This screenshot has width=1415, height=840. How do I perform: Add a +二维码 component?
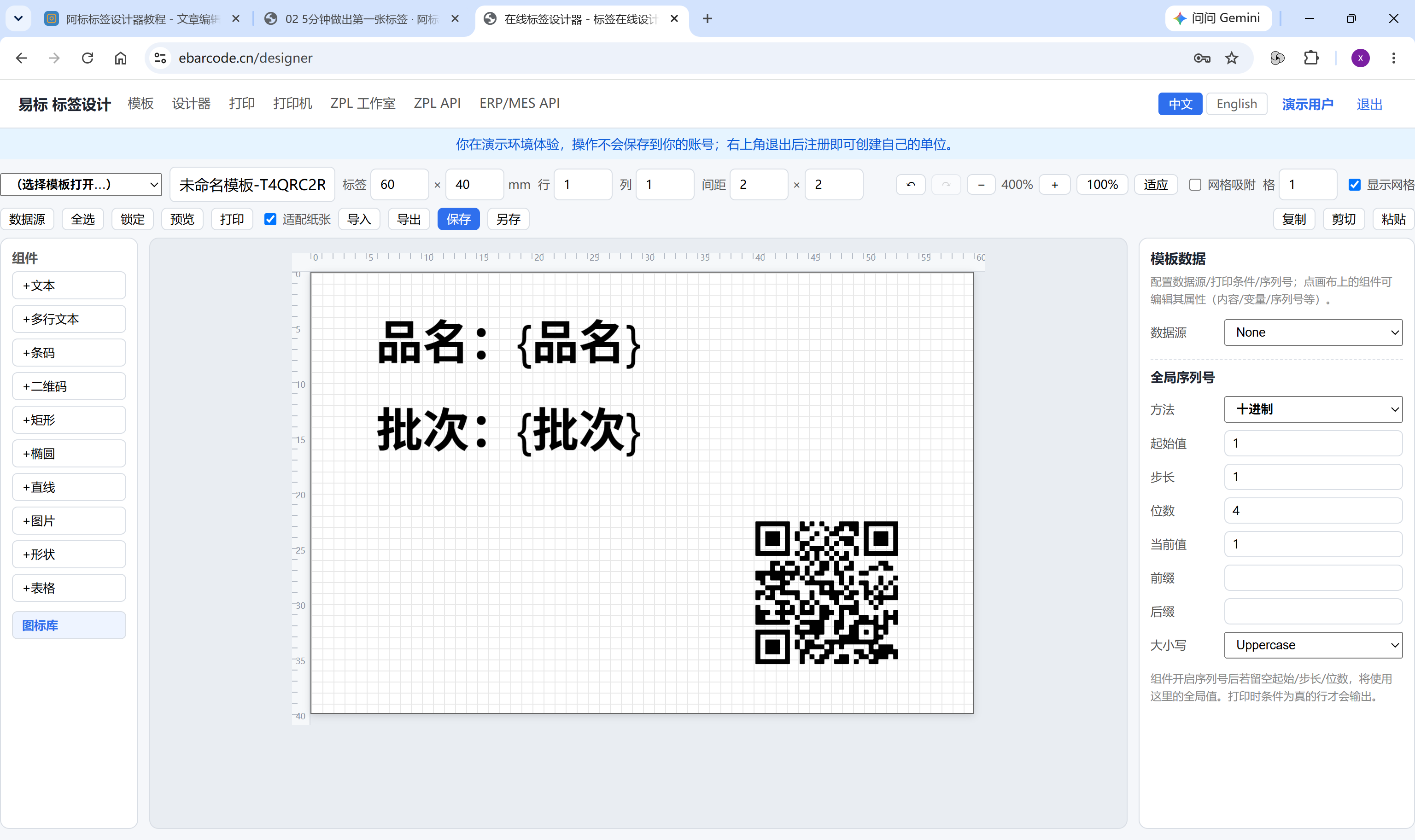click(69, 386)
